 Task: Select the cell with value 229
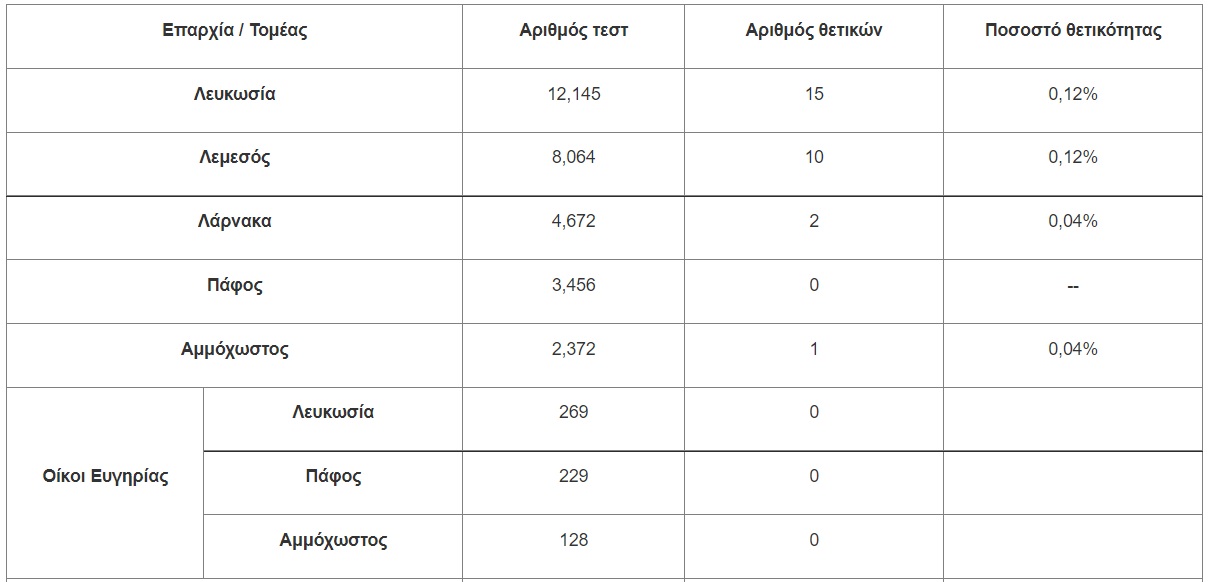(574, 476)
